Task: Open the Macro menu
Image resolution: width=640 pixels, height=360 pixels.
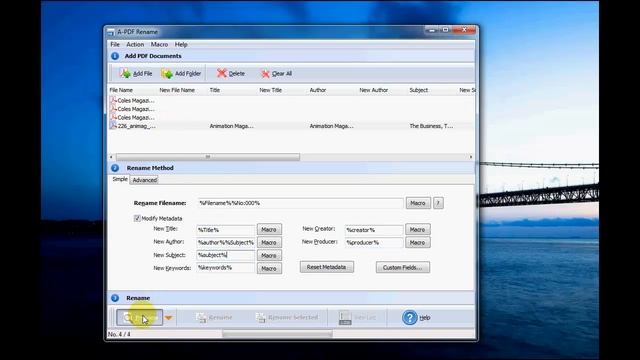Action: pyautogui.click(x=159, y=44)
